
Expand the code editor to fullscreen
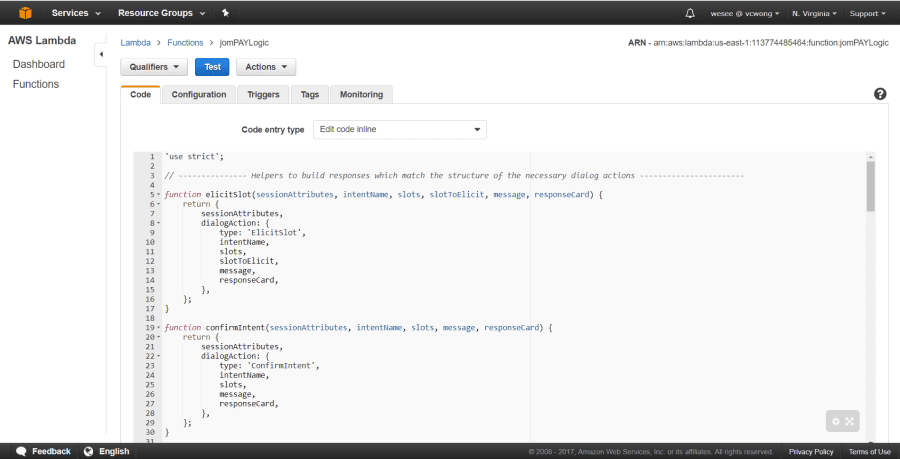tap(849, 421)
